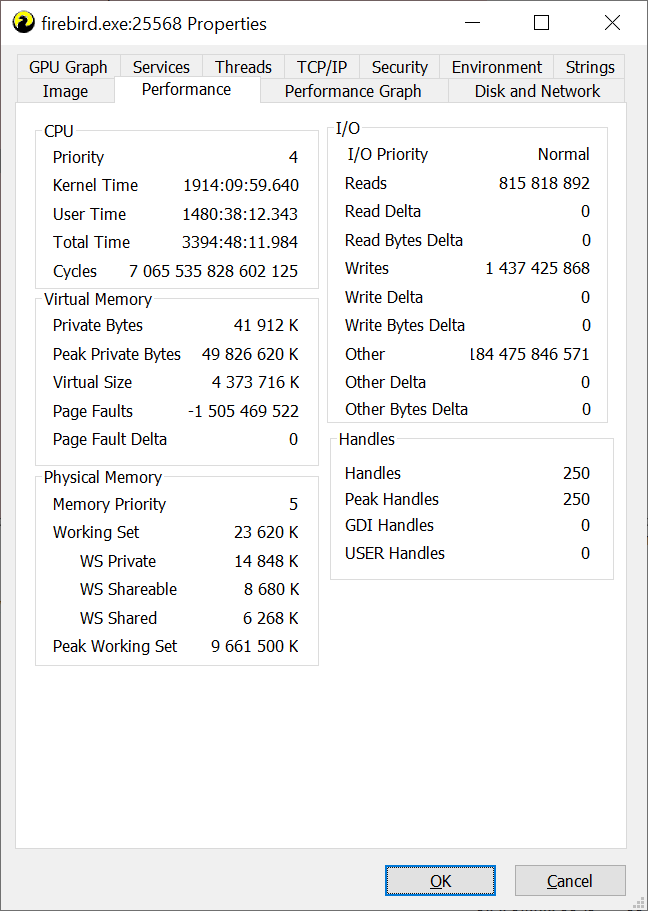Click the USER Handles label
This screenshot has height=911, width=648.
coord(395,553)
